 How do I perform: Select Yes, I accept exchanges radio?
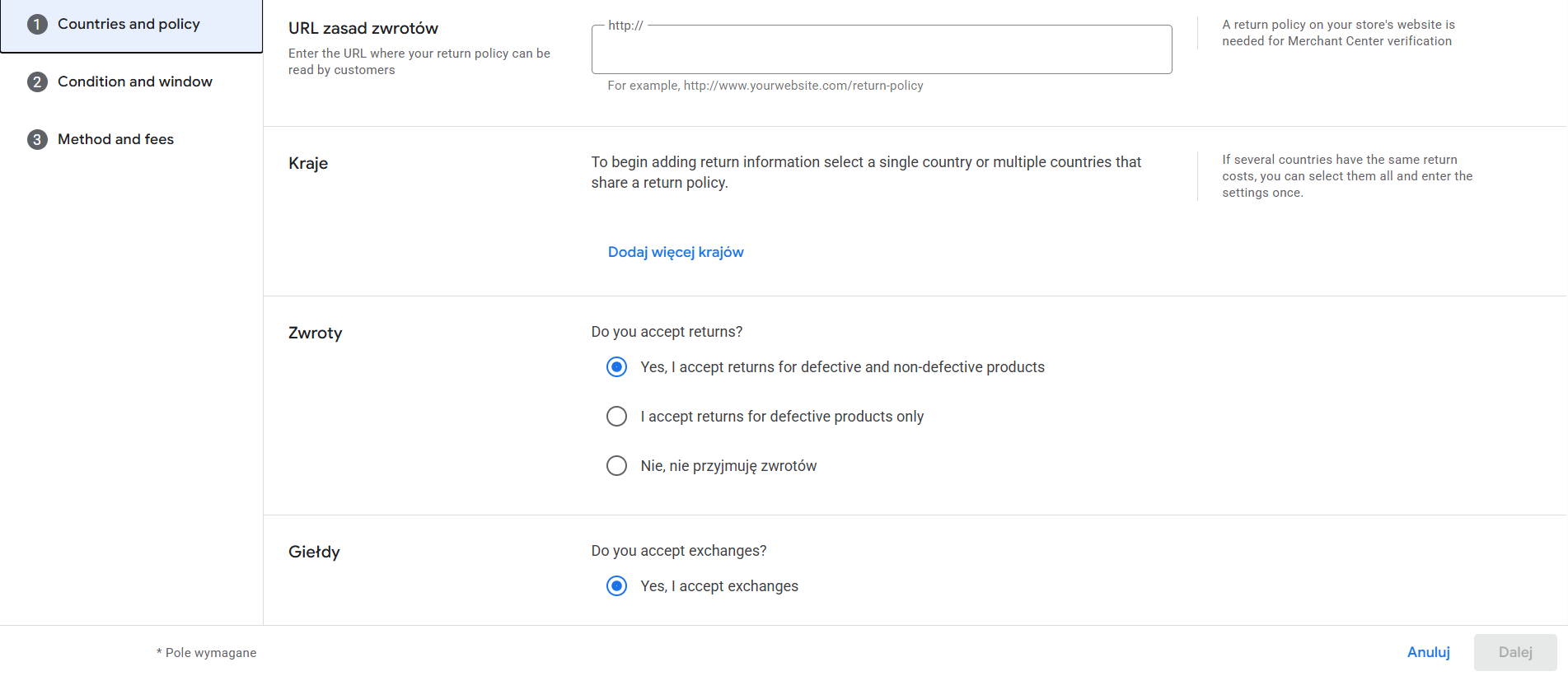(616, 586)
